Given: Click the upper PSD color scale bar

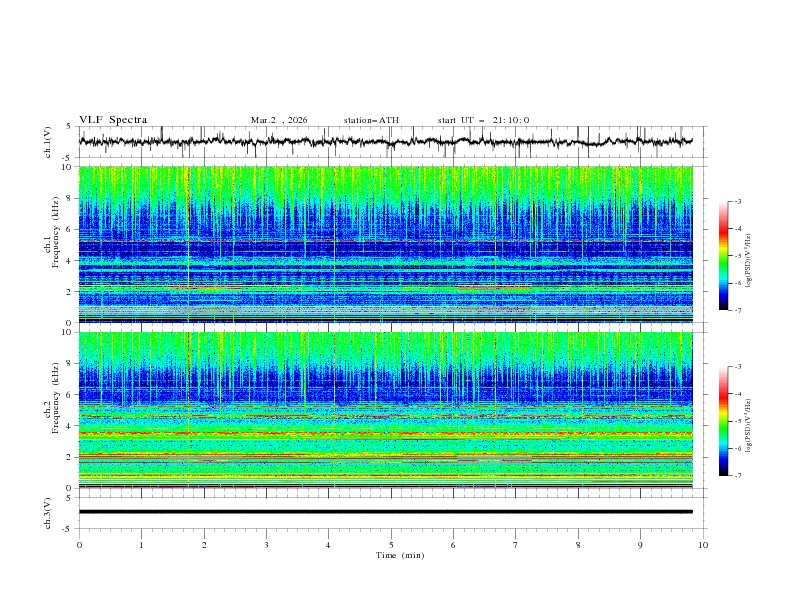Looking at the screenshot, I should coord(724,256).
